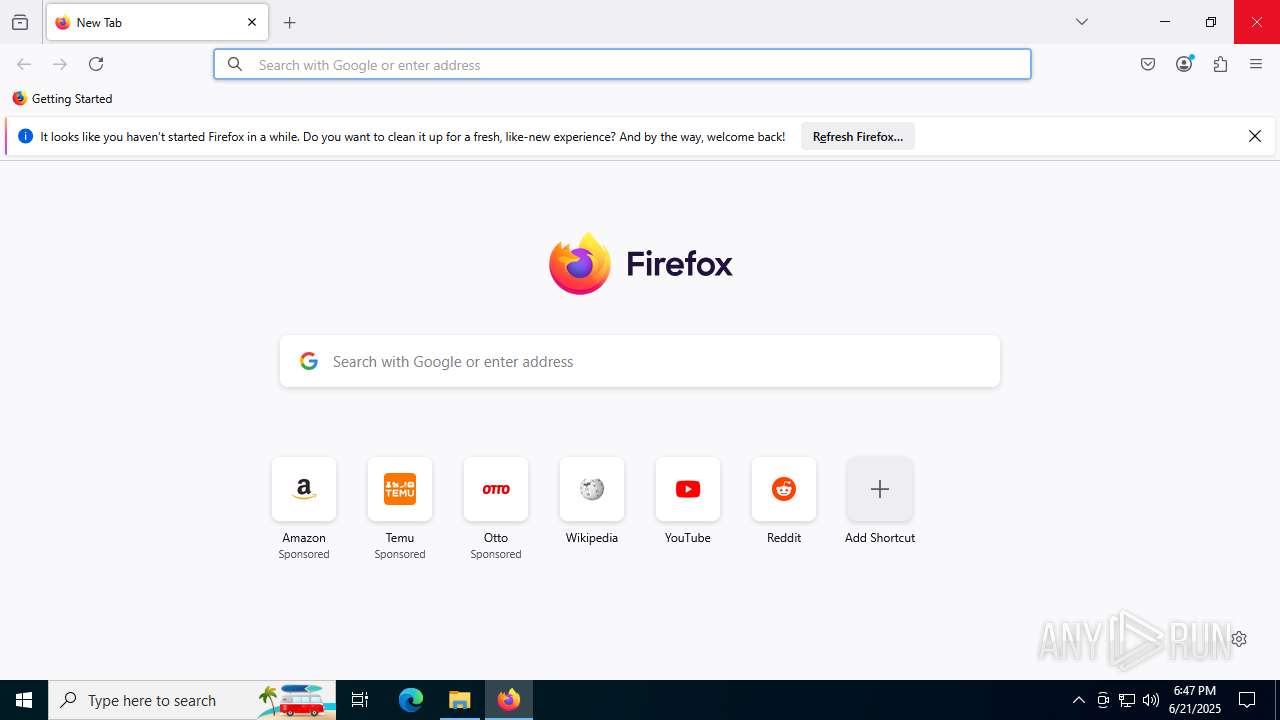Open Task View on the taskbar
1280x720 pixels.
point(360,700)
